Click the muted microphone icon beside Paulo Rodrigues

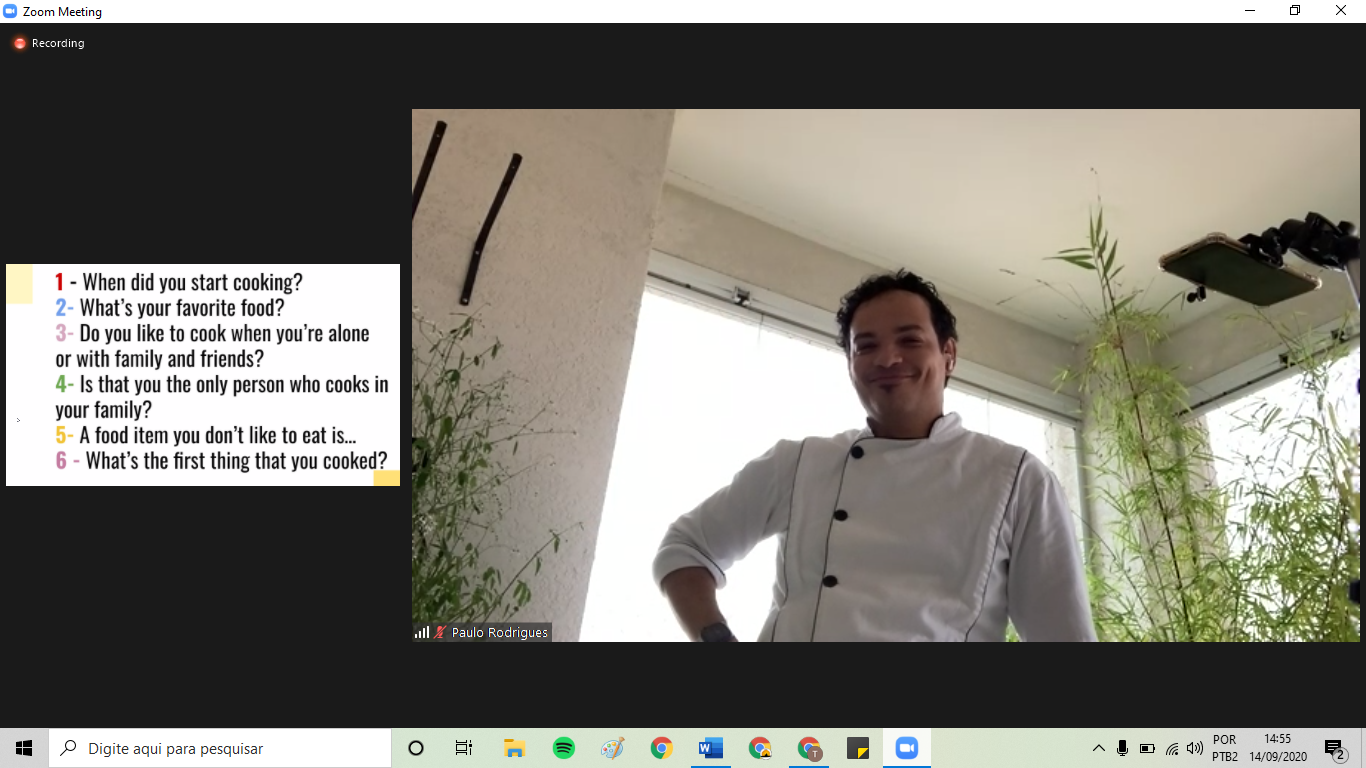point(440,632)
